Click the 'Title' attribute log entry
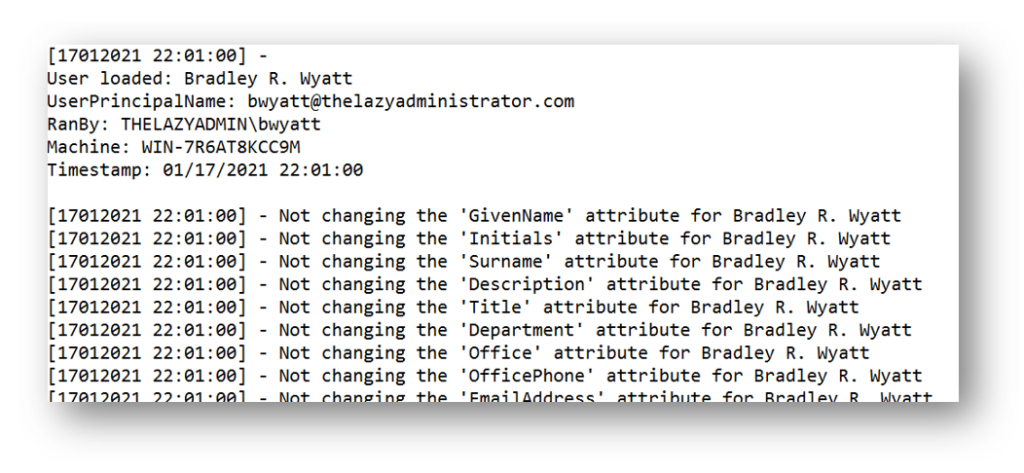 [x=453, y=308]
